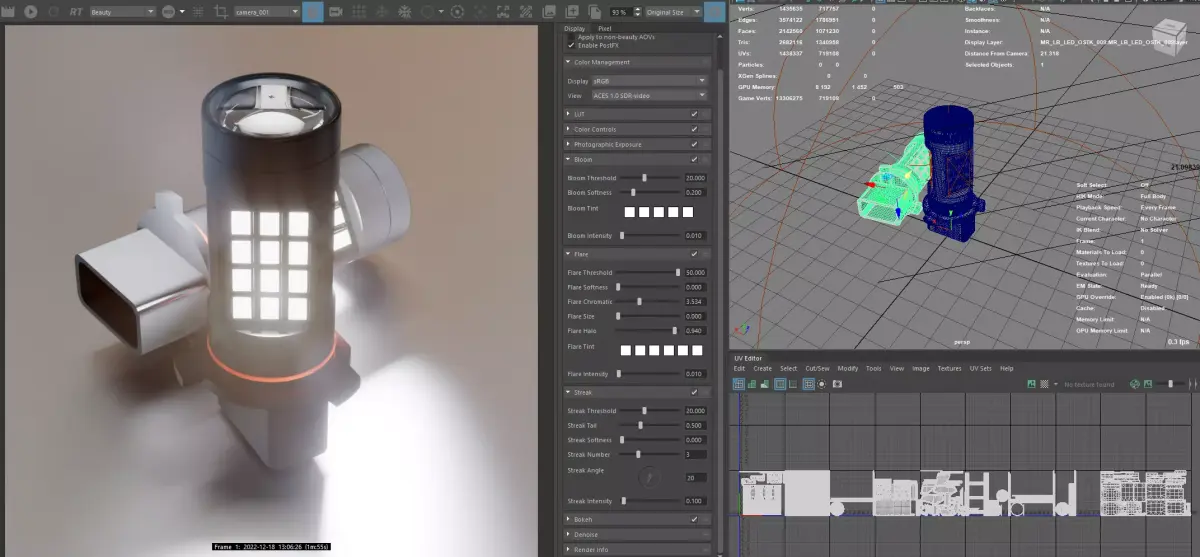The width and height of the screenshot is (1200, 557).
Task: Click the UV snapshot camera icon
Action: 838,384
